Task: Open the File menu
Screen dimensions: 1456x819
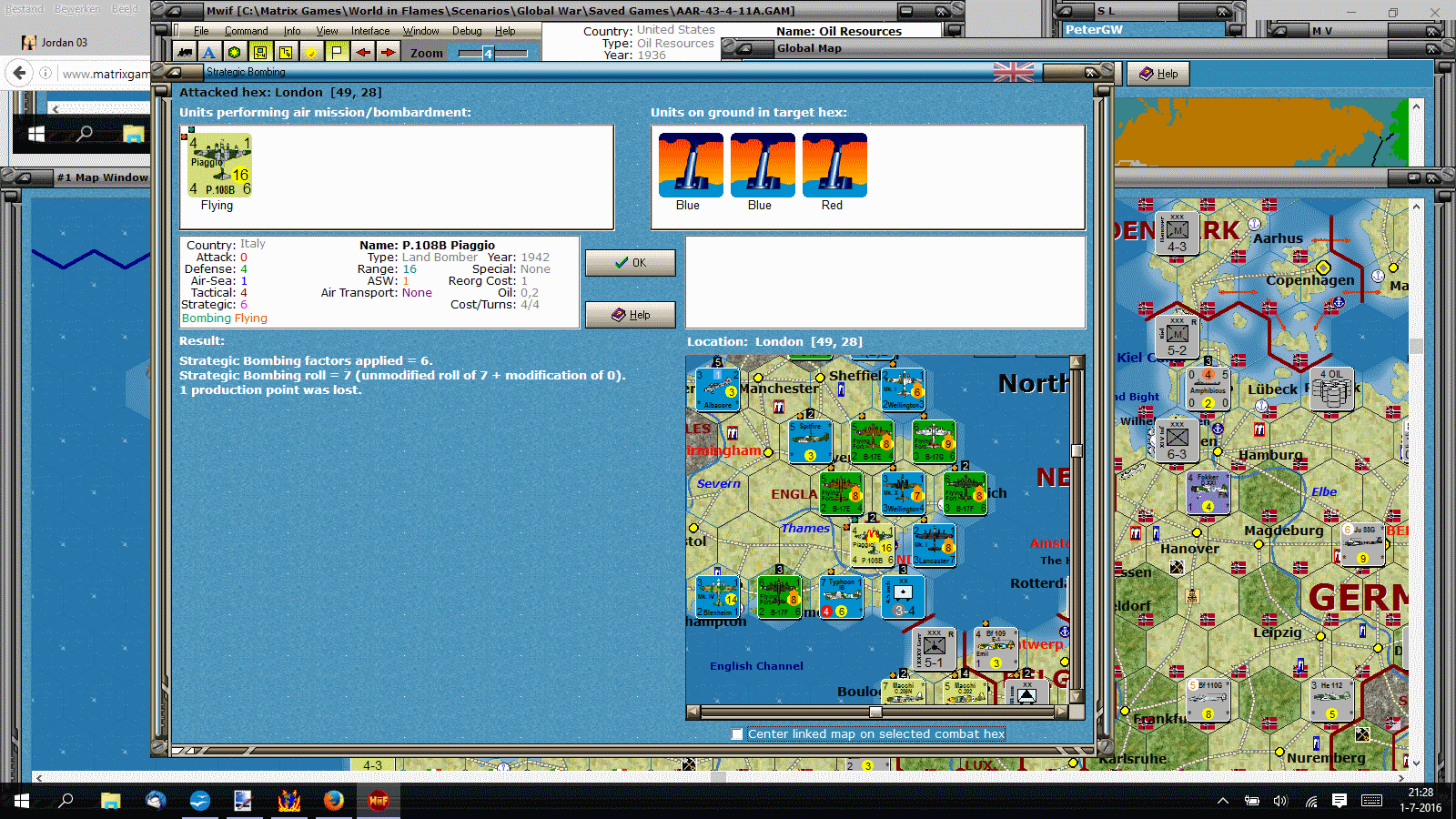Action: [201, 31]
